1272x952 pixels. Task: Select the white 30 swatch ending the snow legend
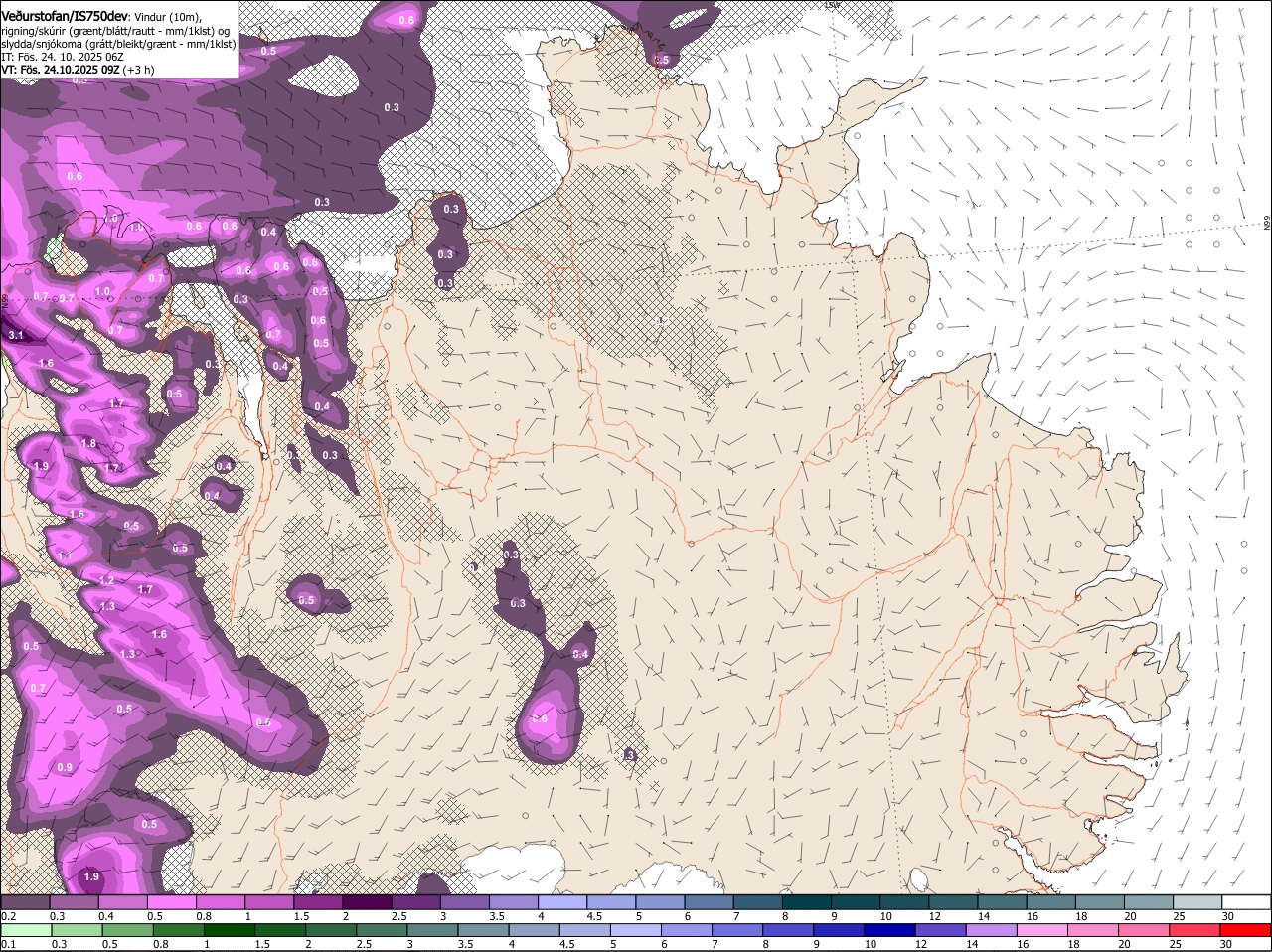(x=1246, y=902)
